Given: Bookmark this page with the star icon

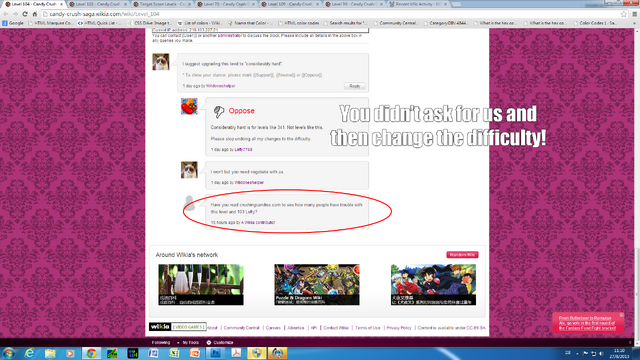Looking at the screenshot, I should (624, 14).
